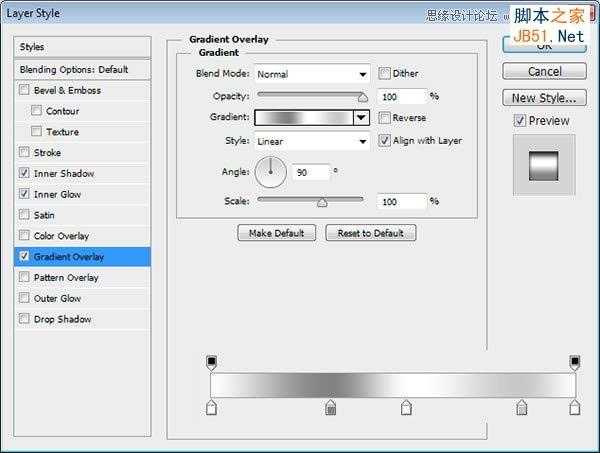Click the Opacity value field
Viewport: 600px width, 453px height.
tap(402, 97)
